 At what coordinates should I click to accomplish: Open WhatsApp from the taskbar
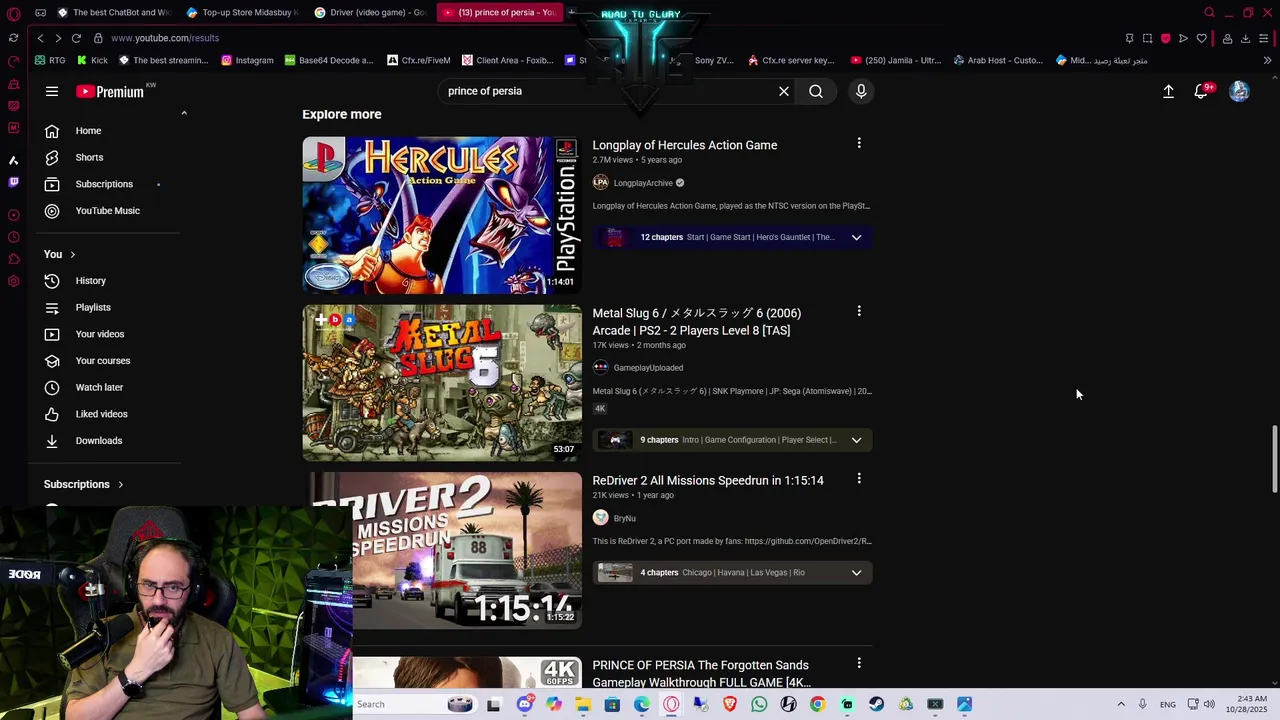pos(759,704)
